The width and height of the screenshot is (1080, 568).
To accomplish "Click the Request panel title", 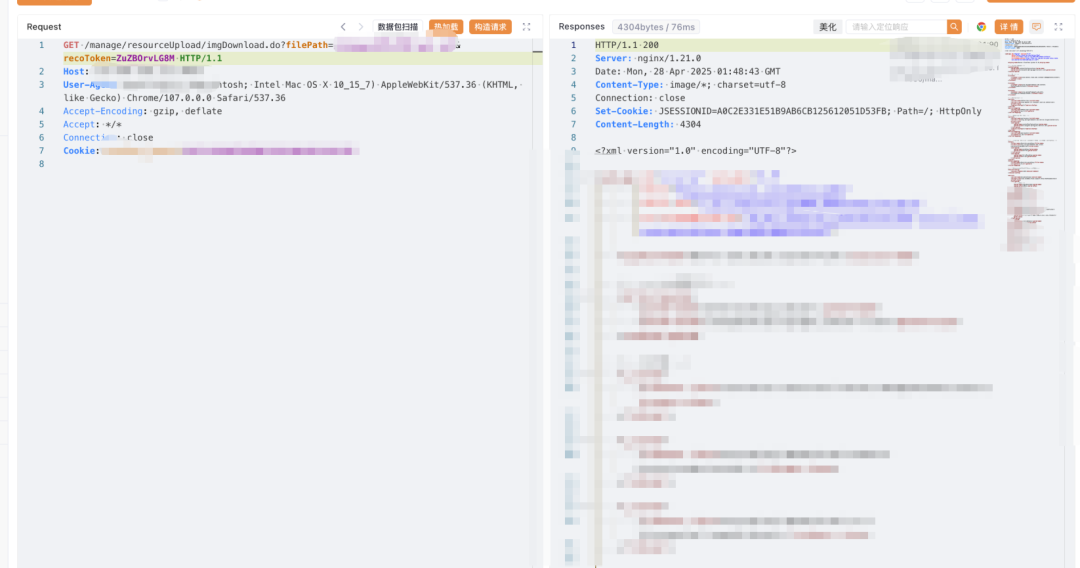I will 44,27.
